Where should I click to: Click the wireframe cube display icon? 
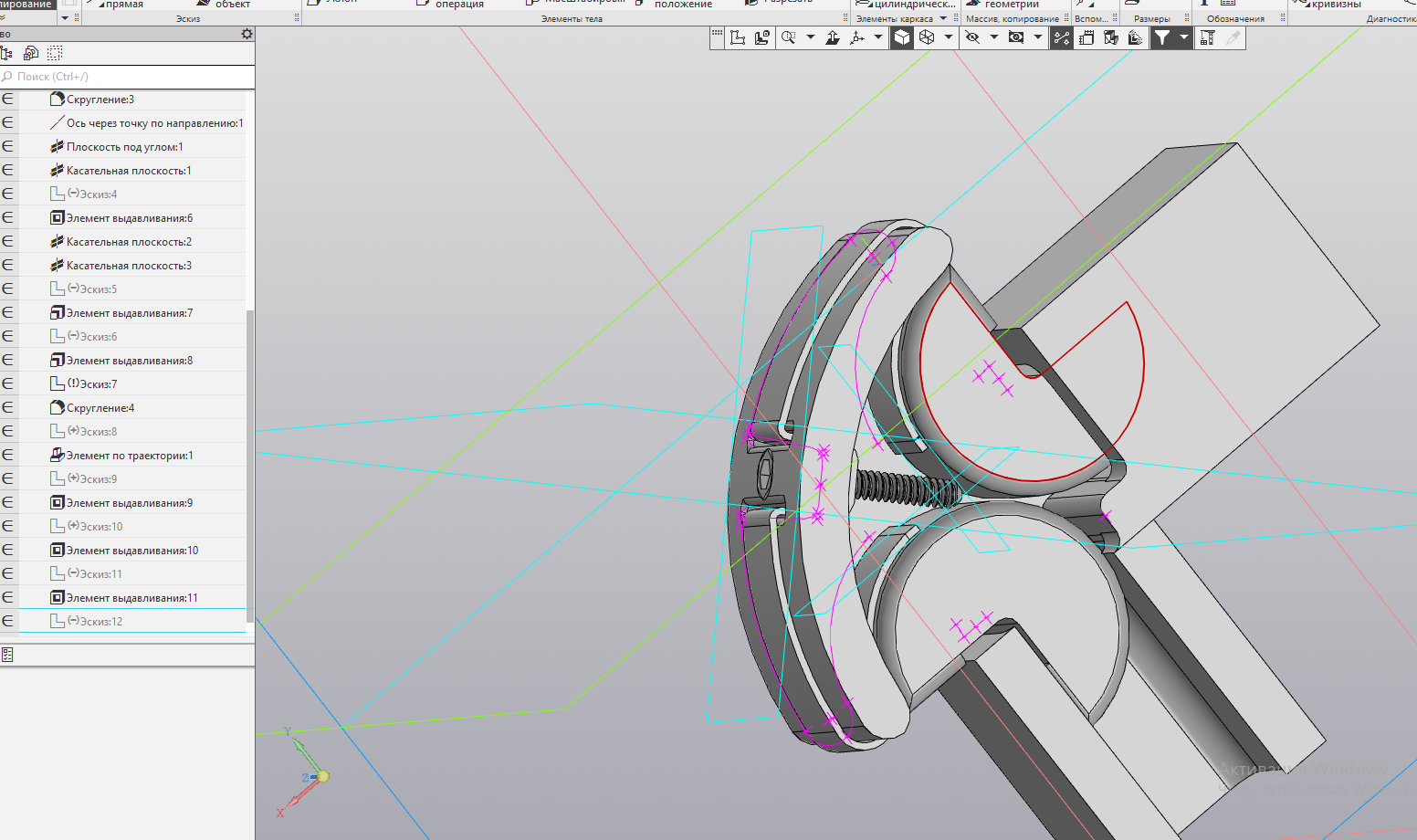pos(927,37)
